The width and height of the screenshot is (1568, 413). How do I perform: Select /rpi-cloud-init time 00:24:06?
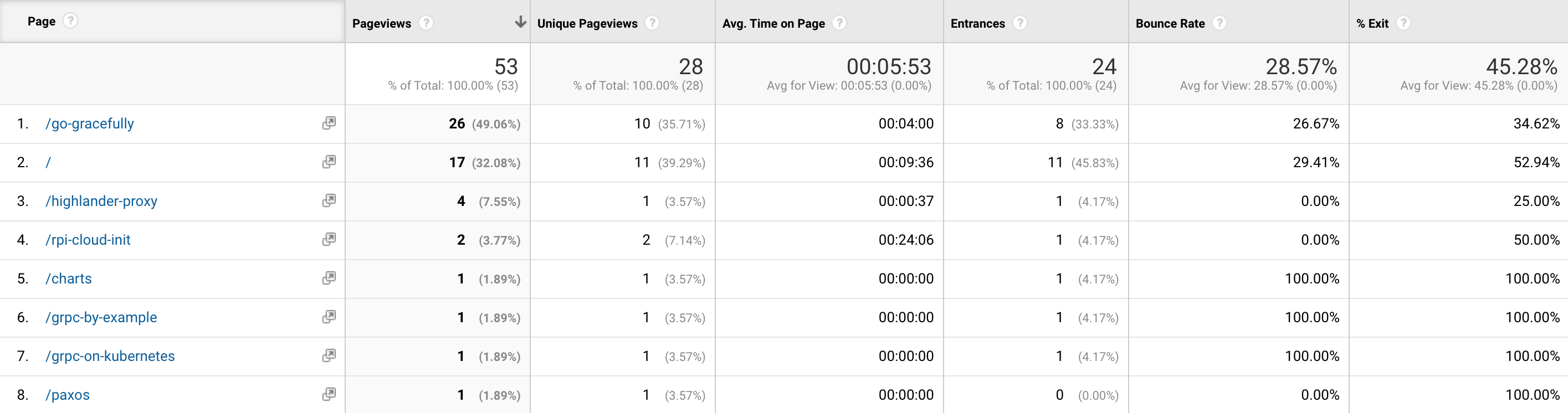tap(906, 240)
